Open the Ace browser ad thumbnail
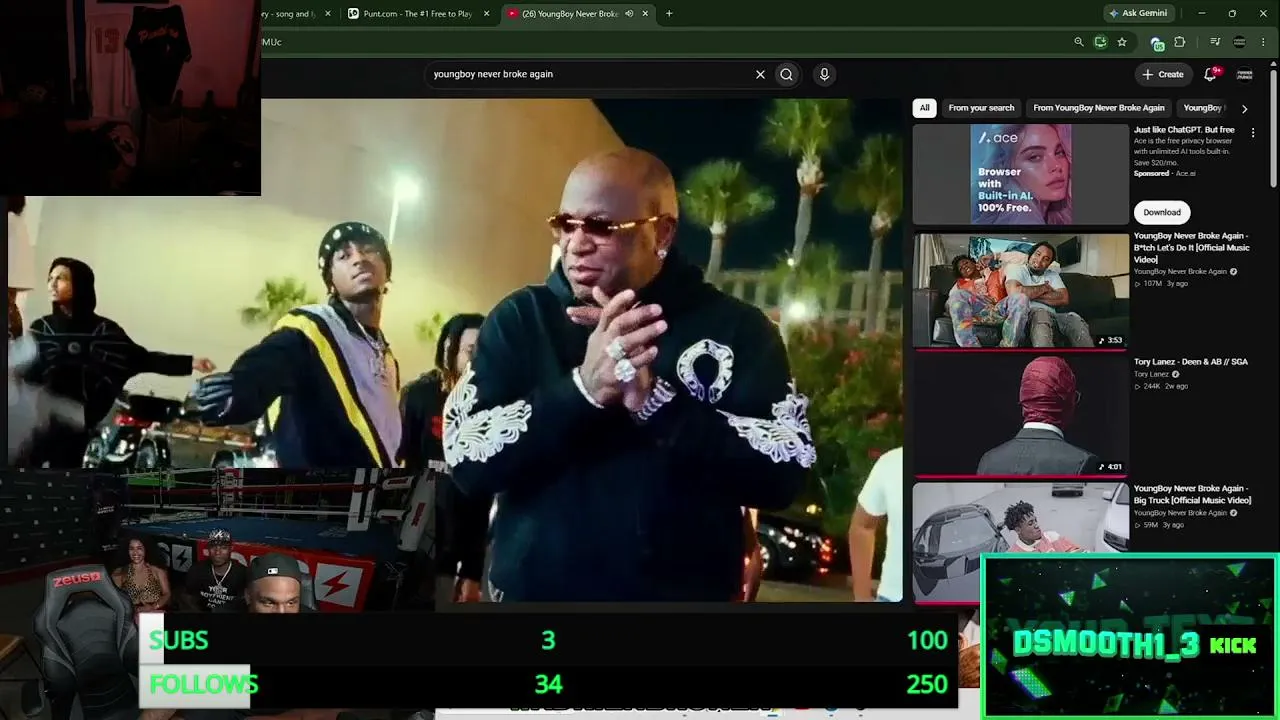The image size is (1280, 720). tap(1020, 174)
